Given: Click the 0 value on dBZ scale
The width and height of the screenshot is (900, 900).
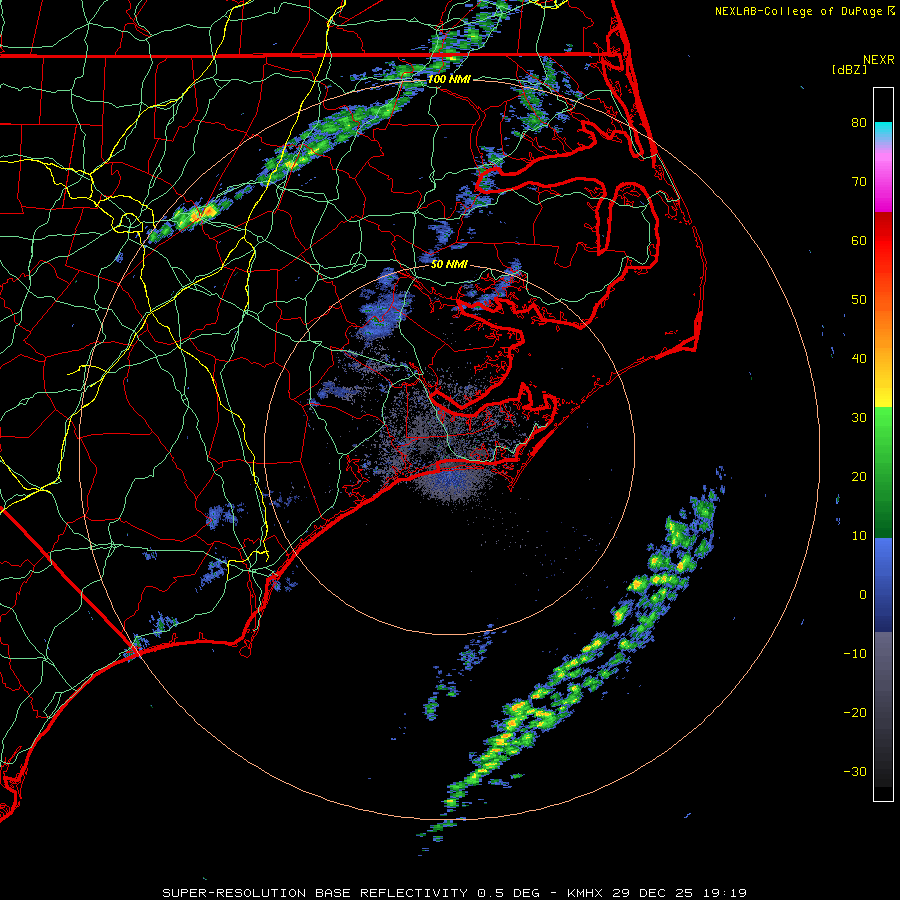Looking at the screenshot, I should [x=863, y=595].
